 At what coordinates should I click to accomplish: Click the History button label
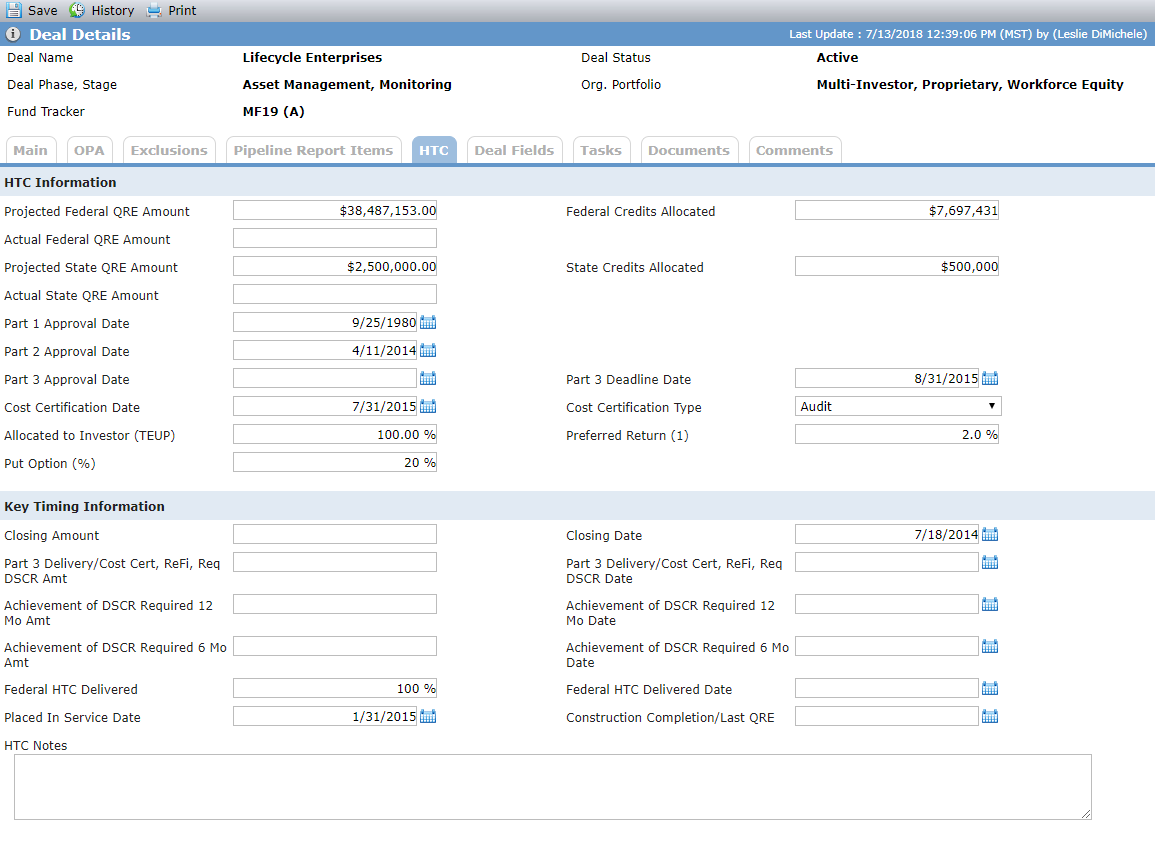(x=113, y=11)
